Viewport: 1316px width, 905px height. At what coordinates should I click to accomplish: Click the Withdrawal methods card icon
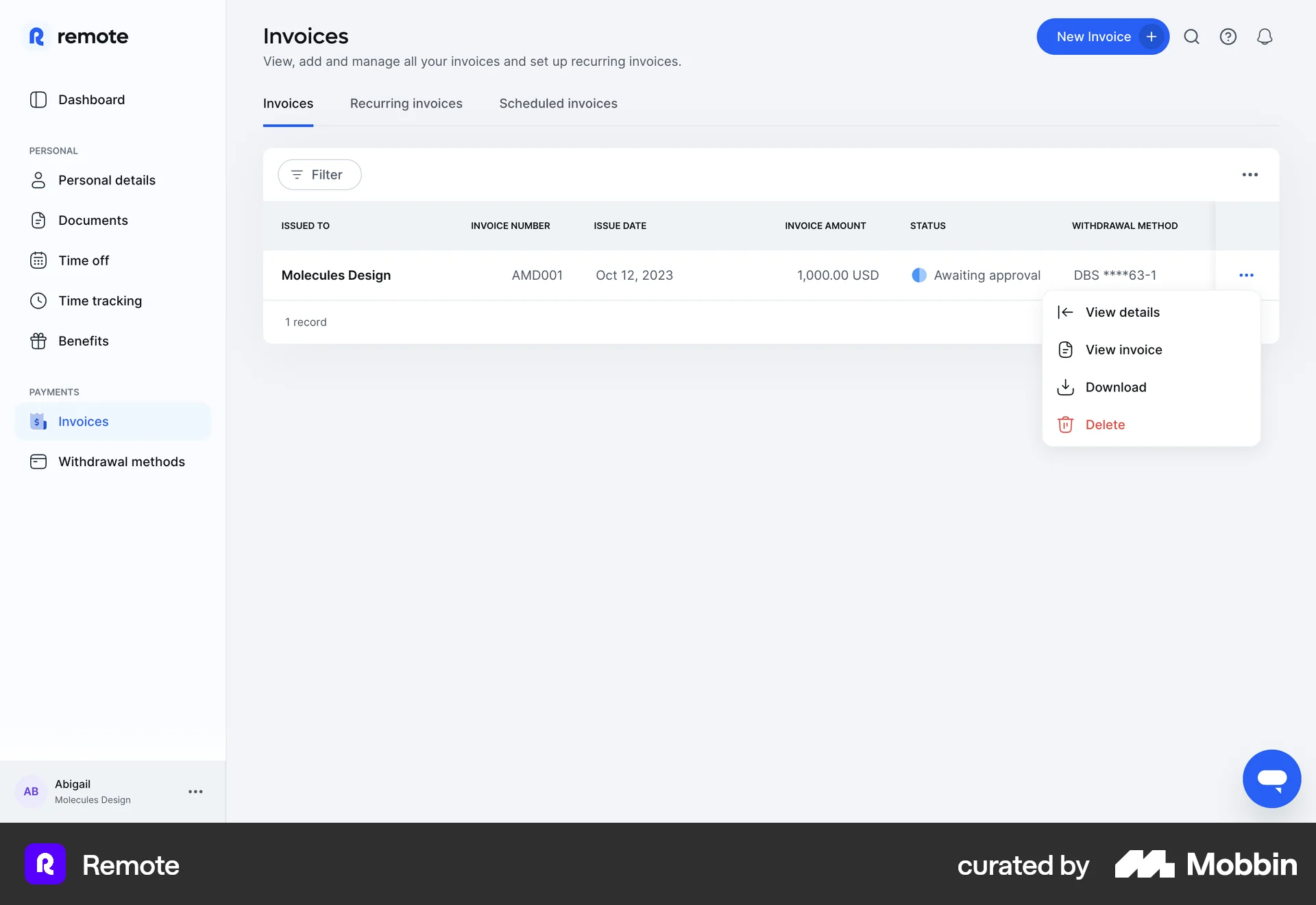click(39, 461)
